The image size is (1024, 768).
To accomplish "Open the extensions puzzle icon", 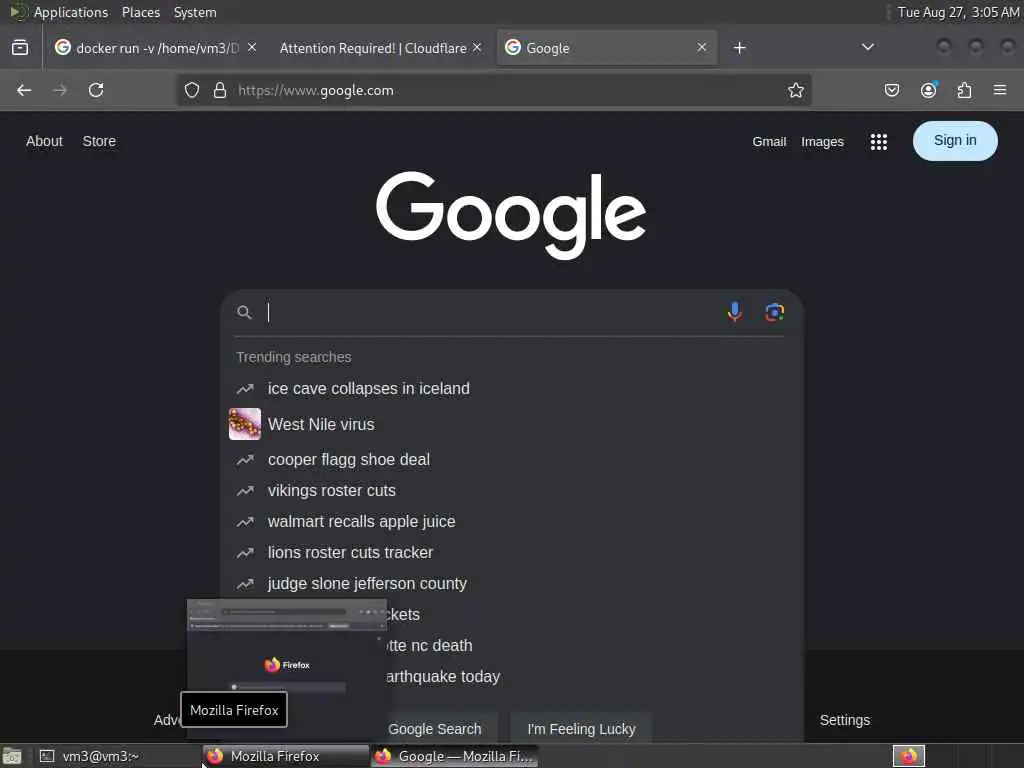I will pyautogui.click(x=965, y=90).
